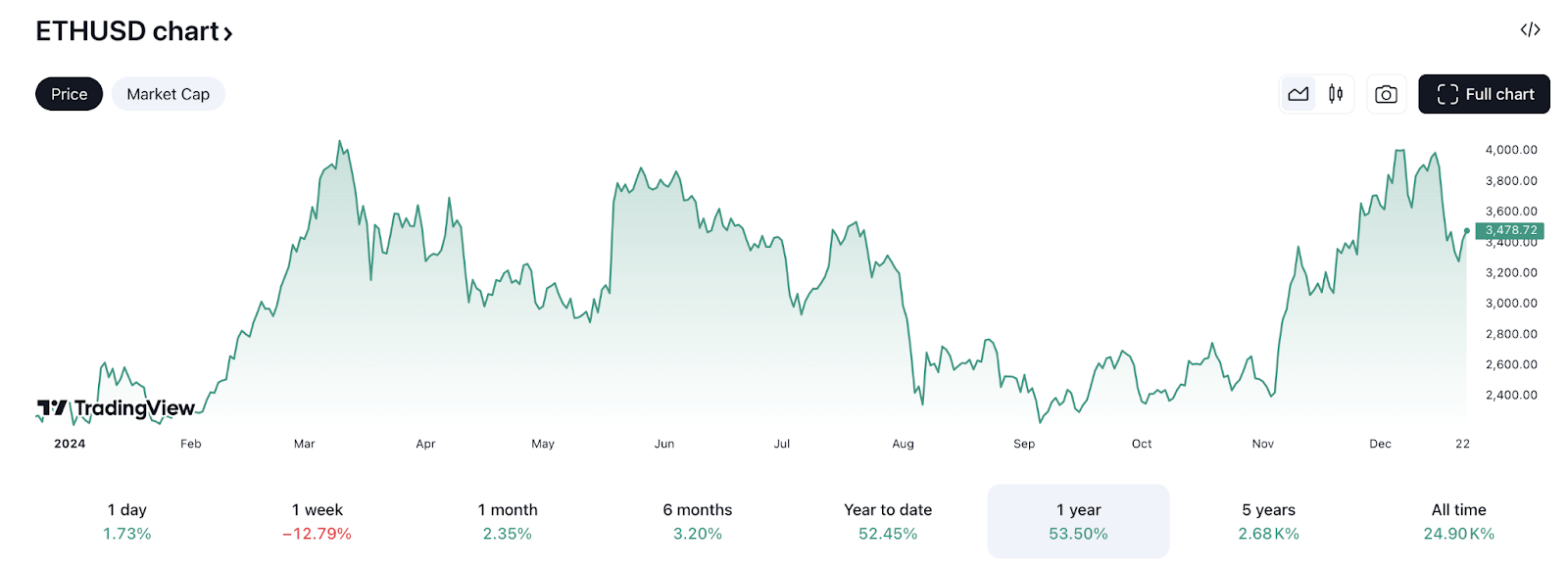Choose the 1 month range
This screenshot has height=569, width=1568.
pos(508,521)
